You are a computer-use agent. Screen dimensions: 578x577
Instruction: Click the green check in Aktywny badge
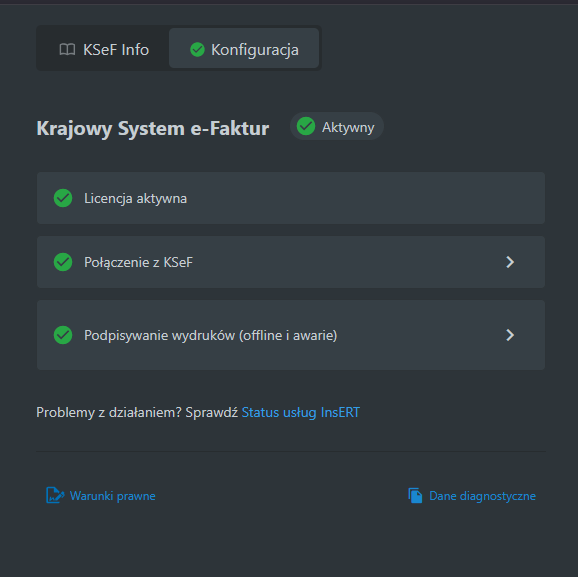tap(306, 126)
